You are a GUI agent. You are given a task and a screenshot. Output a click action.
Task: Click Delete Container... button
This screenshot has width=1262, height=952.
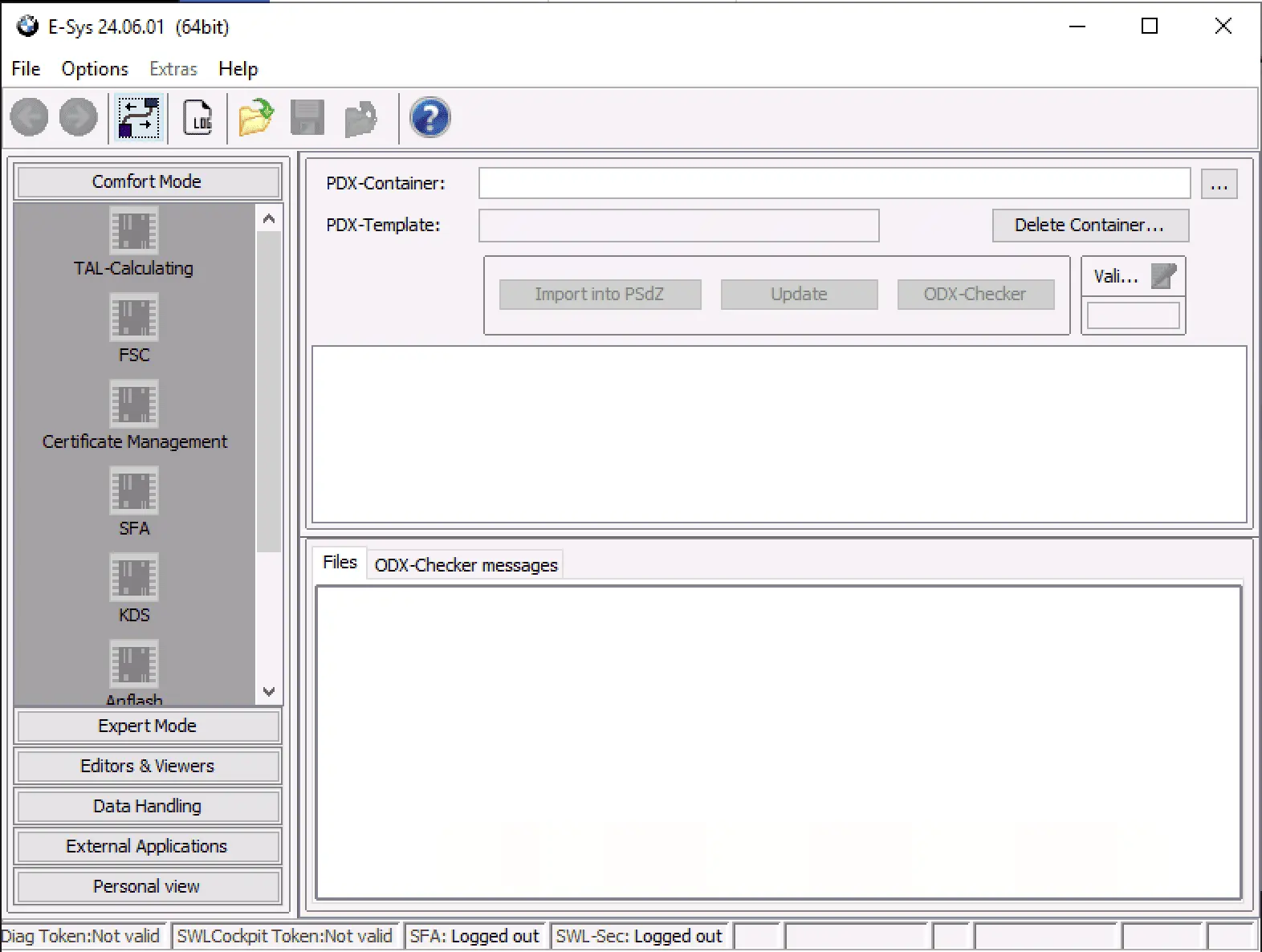click(x=1090, y=226)
